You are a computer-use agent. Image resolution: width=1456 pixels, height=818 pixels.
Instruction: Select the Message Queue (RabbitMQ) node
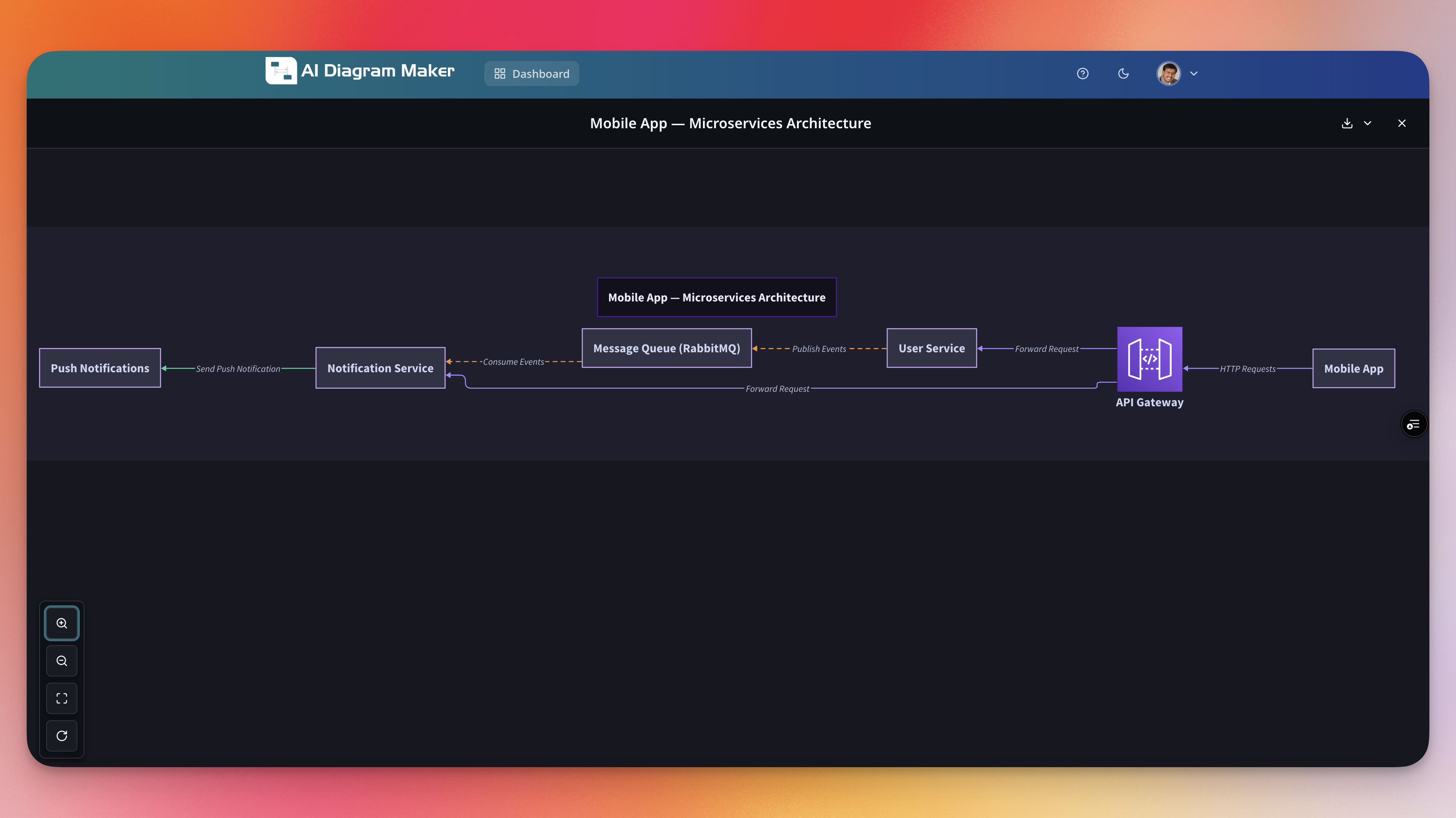667,348
